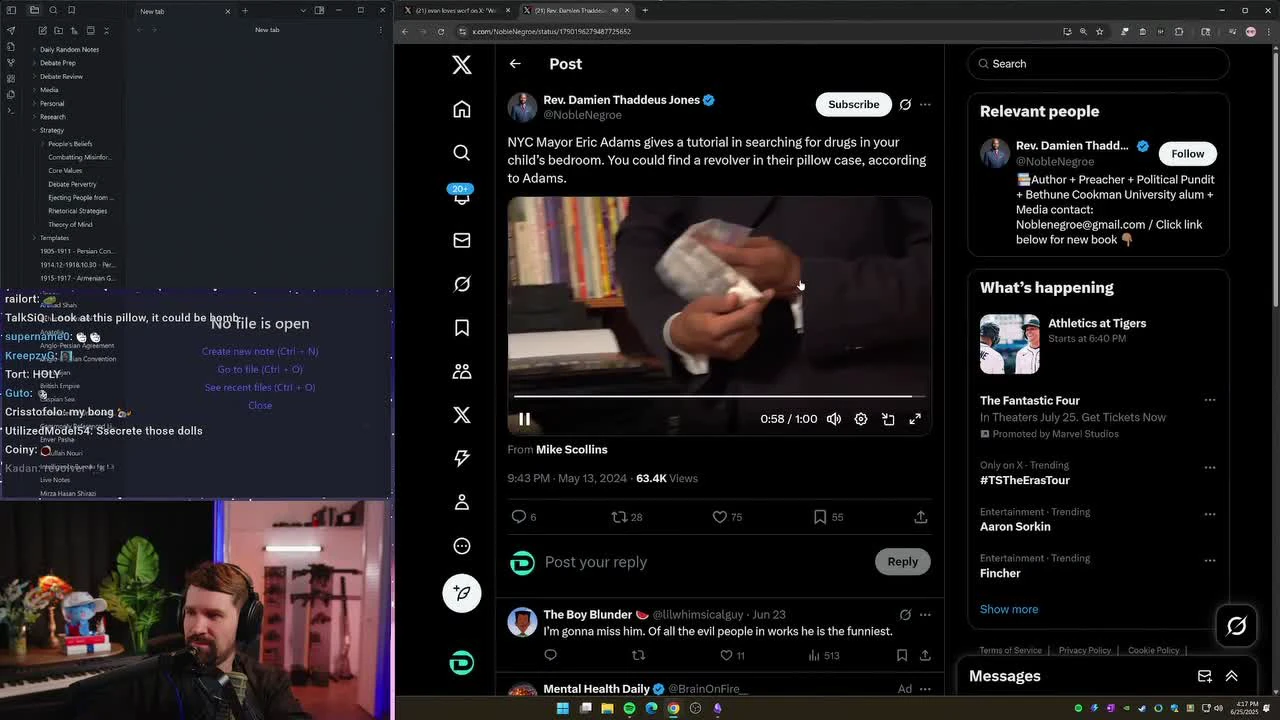1280x720 pixels.
Task: Open Obsidian search sidebar tab
Action: (x=53, y=10)
